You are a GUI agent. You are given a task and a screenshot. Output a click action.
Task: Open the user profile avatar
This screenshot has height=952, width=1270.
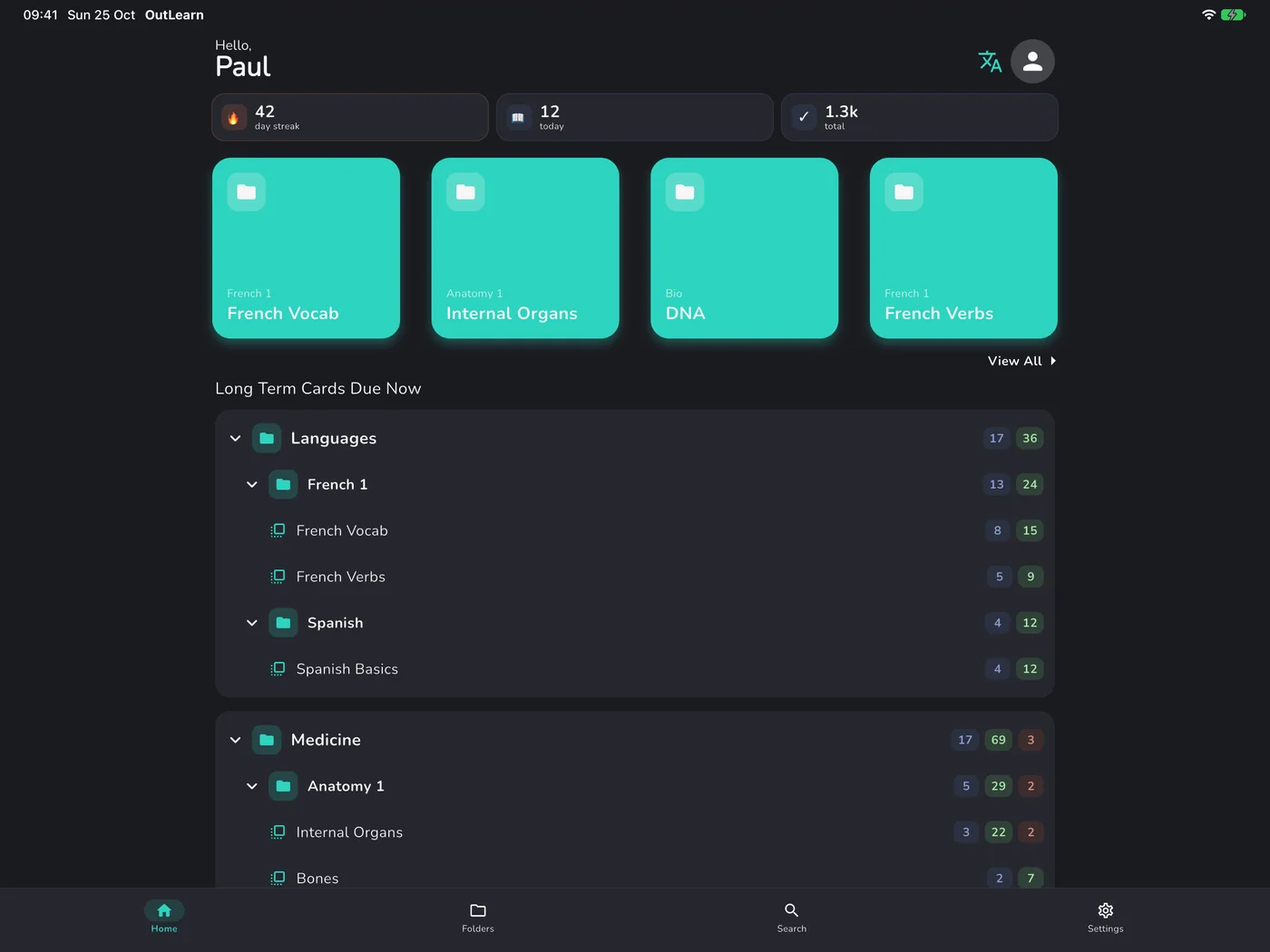click(x=1032, y=62)
